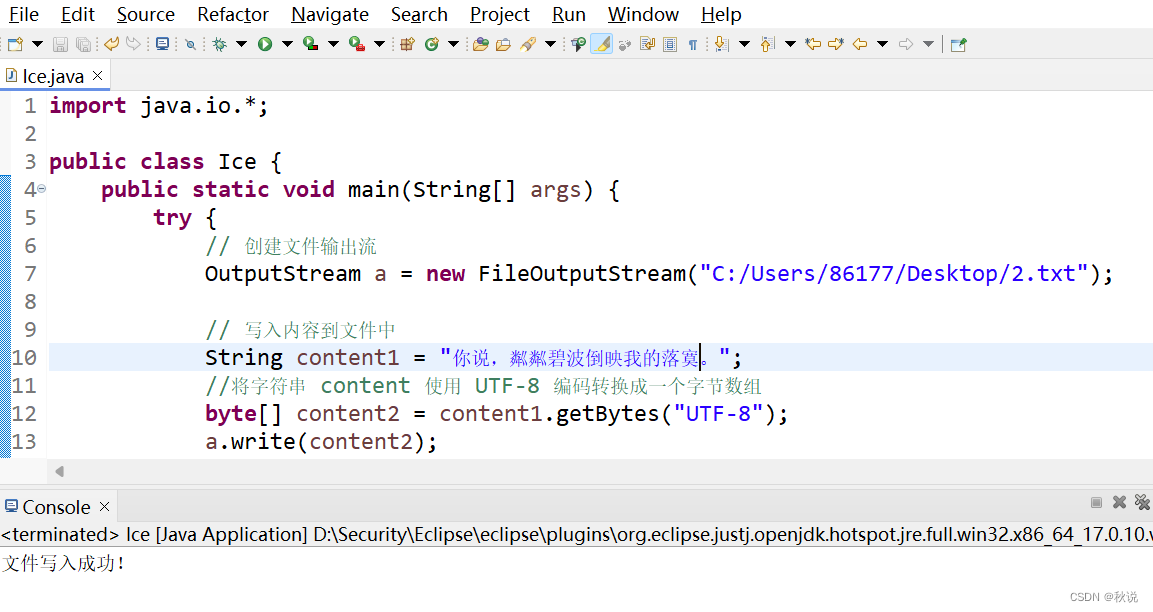The image size is (1153, 612).
Task: Click the New Java Class icon
Action: (x=432, y=45)
